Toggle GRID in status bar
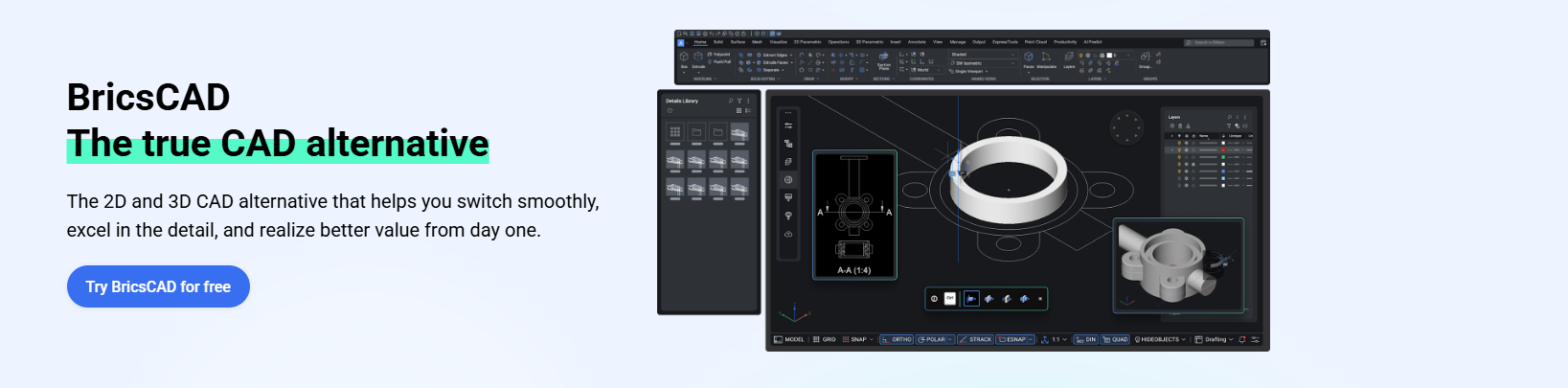The width and height of the screenshot is (1568, 388). pos(825,339)
